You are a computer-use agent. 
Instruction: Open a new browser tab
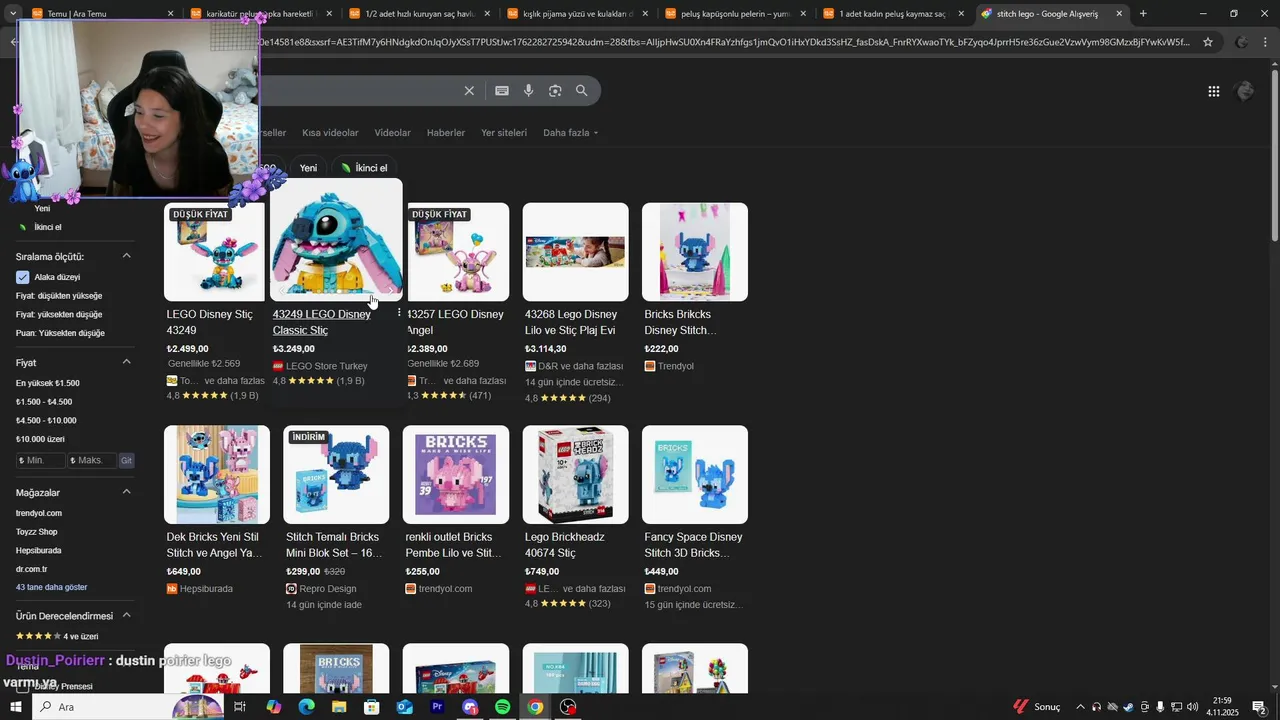click(x=1143, y=14)
